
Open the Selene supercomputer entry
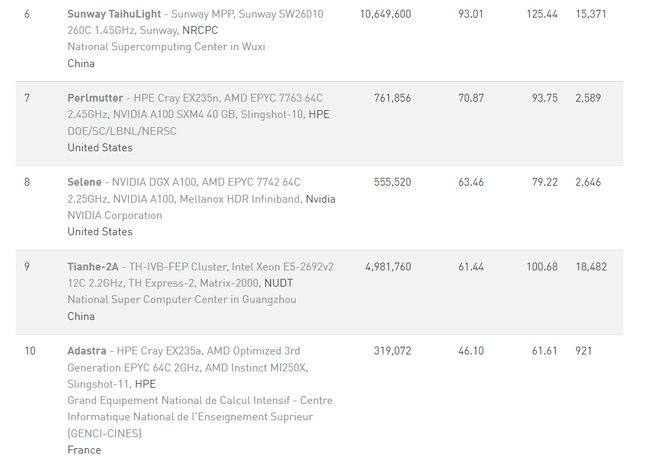[84, 182]
